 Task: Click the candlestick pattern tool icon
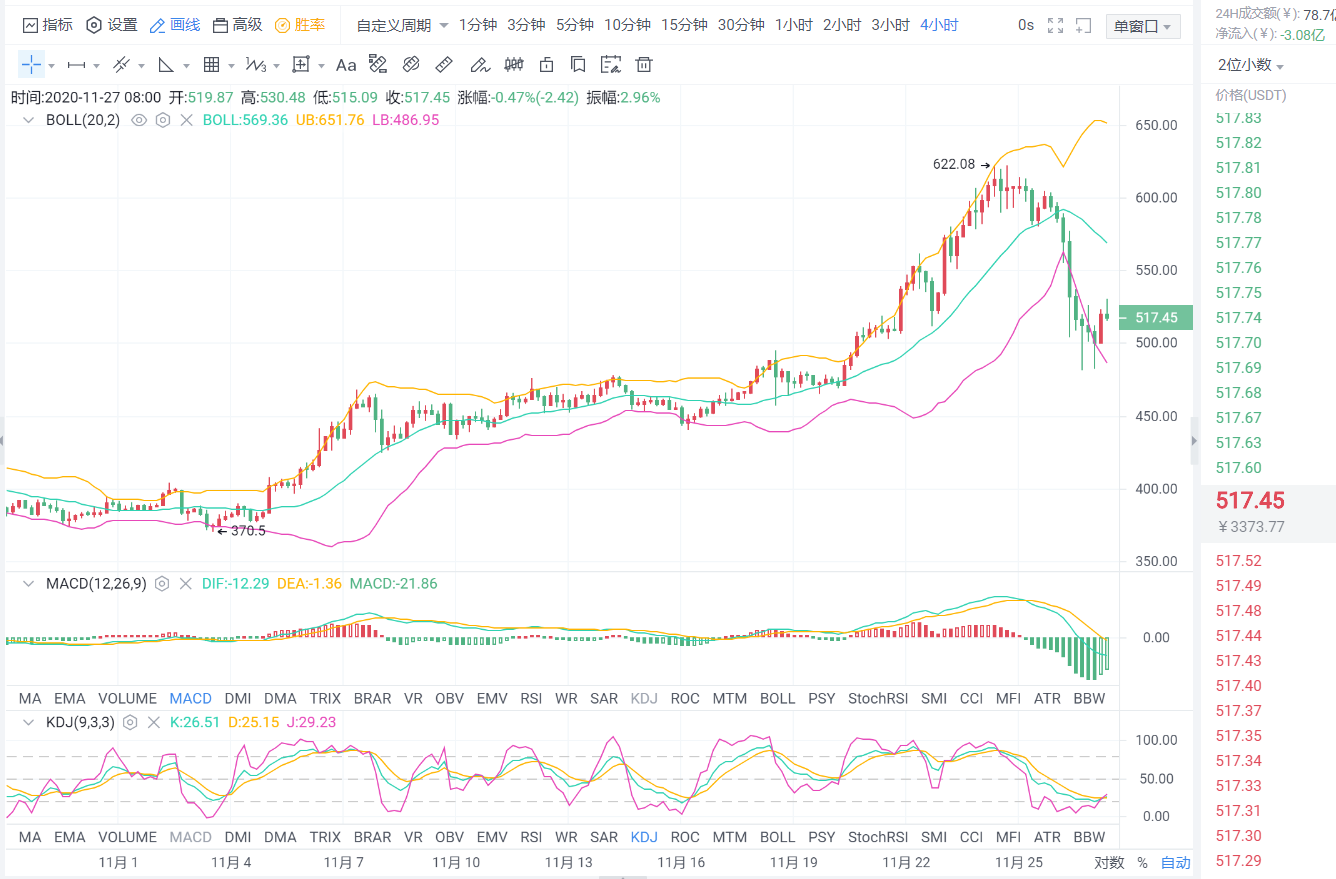click(514, 65)
